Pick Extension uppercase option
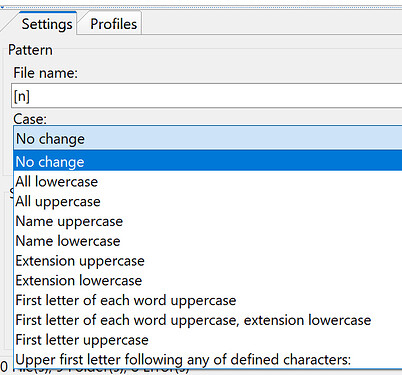The height and width of the screenshot is (375, 402). tap(208, 261)
